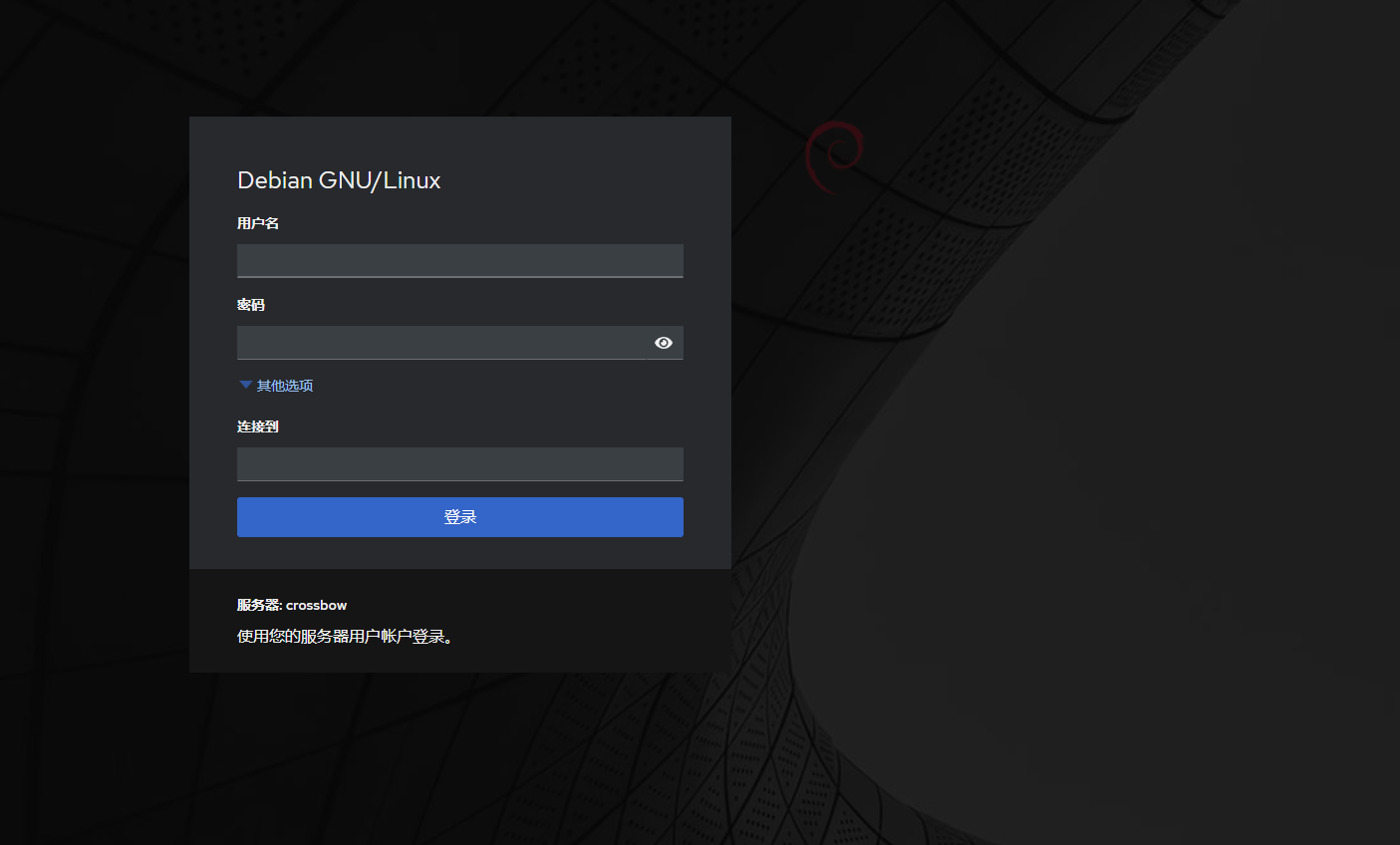Click the 用户名 username input field
The width and height of the screenshot is (1400, 845).
click(x=459, y=261)
